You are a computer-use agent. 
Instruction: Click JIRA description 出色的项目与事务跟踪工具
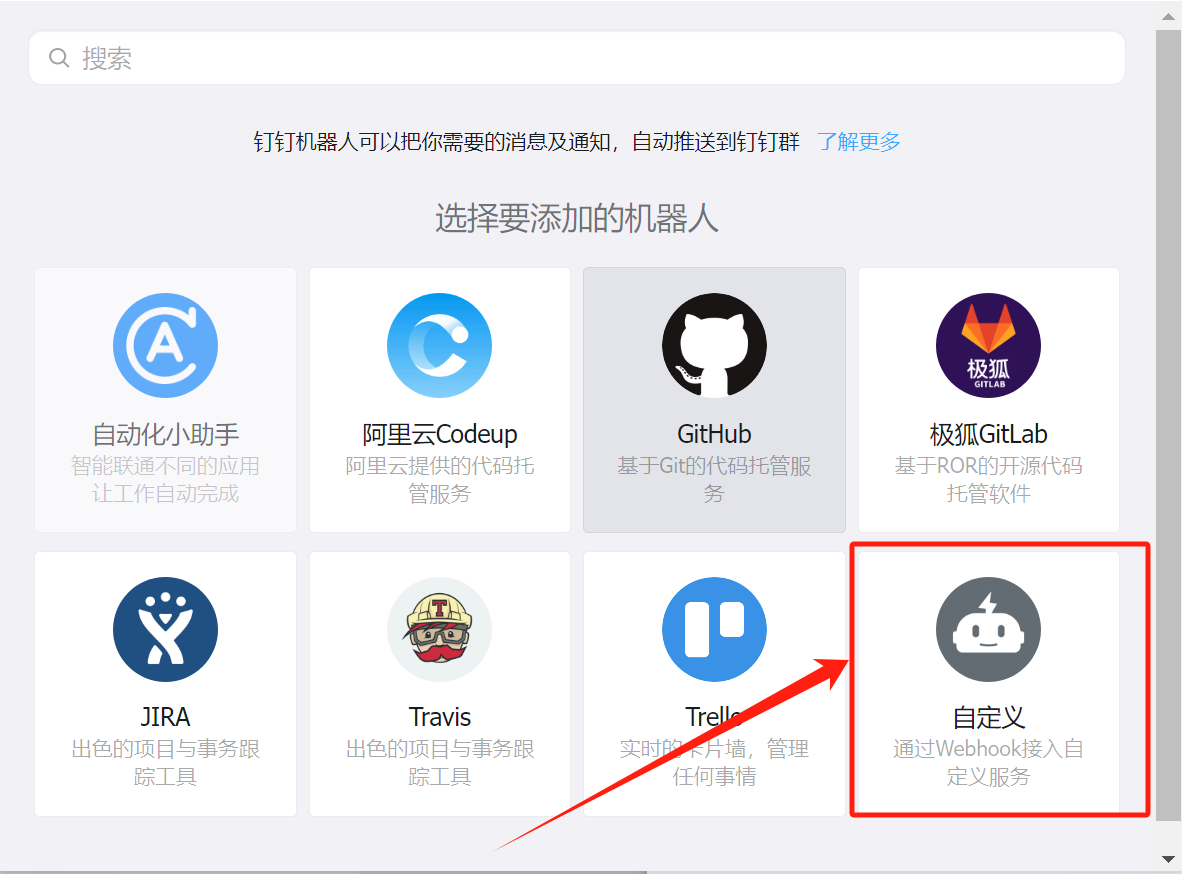point(165,762)
